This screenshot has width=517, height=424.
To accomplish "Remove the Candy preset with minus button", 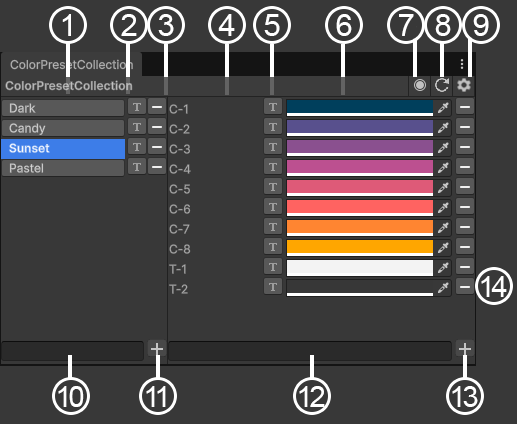I will coord(157,127).
